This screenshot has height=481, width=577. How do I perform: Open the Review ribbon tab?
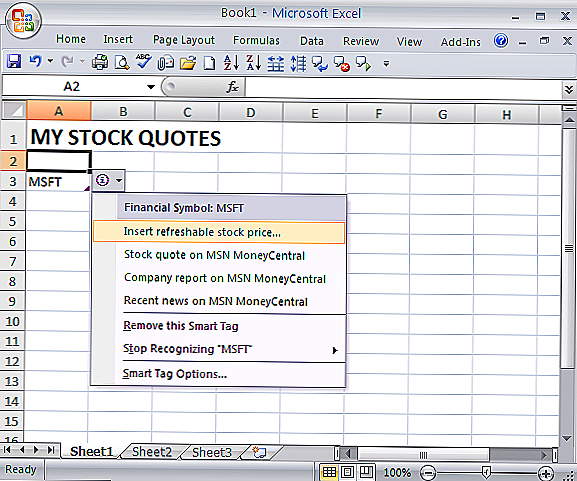pyautogui.click(x=361, y=41)
